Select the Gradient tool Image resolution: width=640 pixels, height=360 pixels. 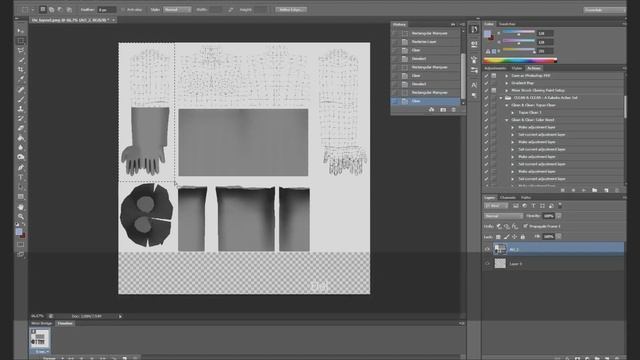[x=20, y=138]
